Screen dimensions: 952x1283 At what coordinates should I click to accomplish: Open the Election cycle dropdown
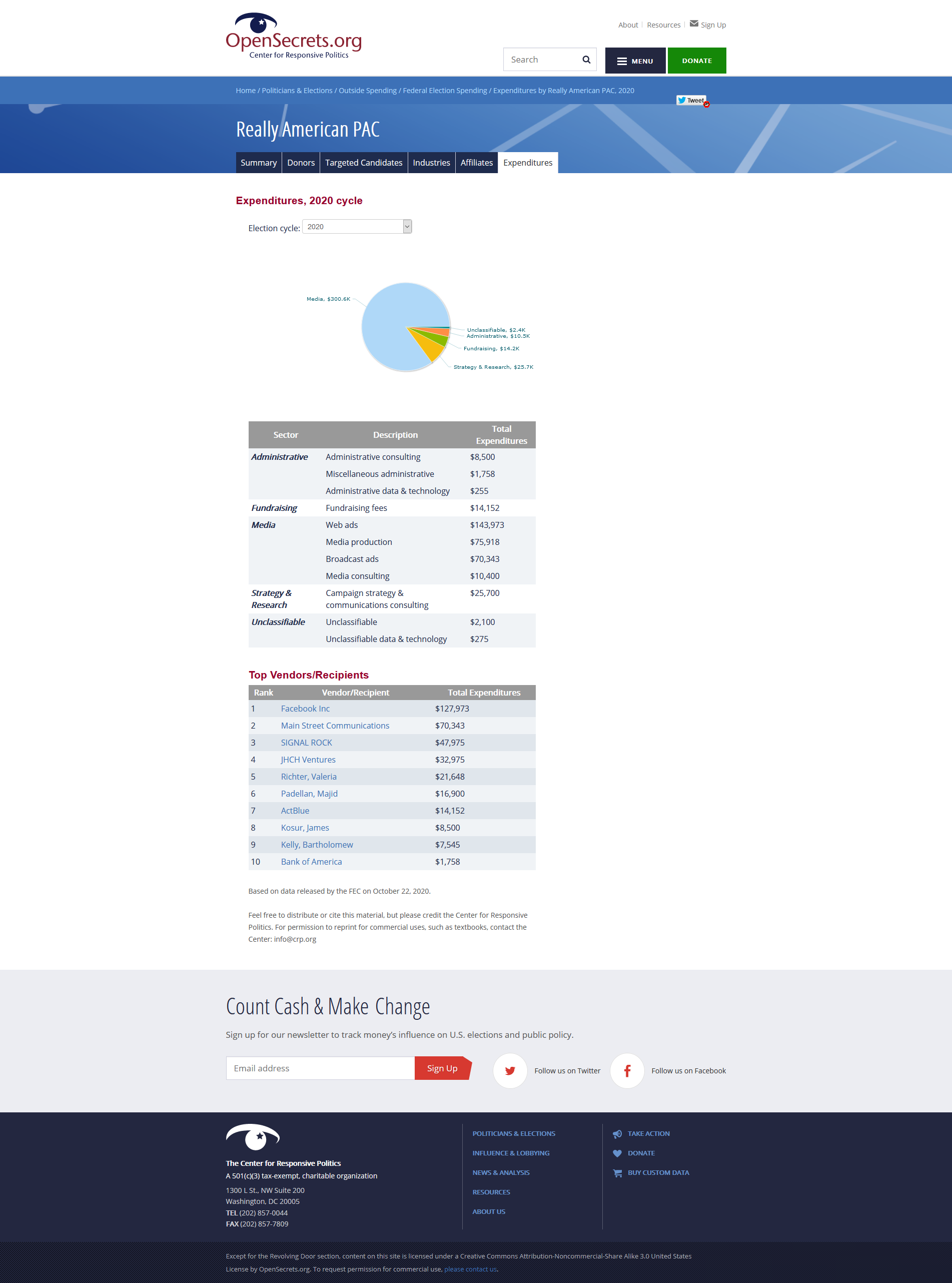[x=357, y=227]
